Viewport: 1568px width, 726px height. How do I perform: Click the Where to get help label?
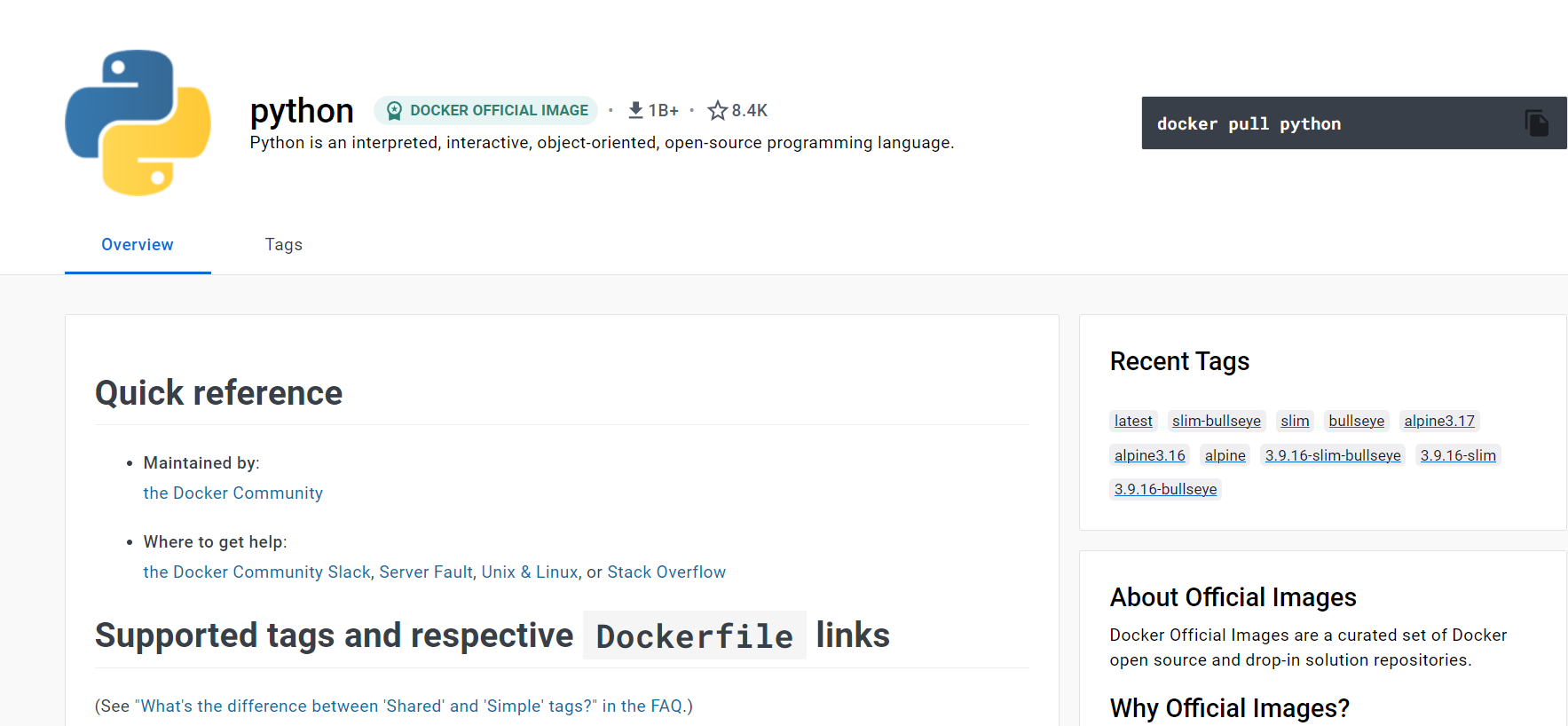point(215,542)
